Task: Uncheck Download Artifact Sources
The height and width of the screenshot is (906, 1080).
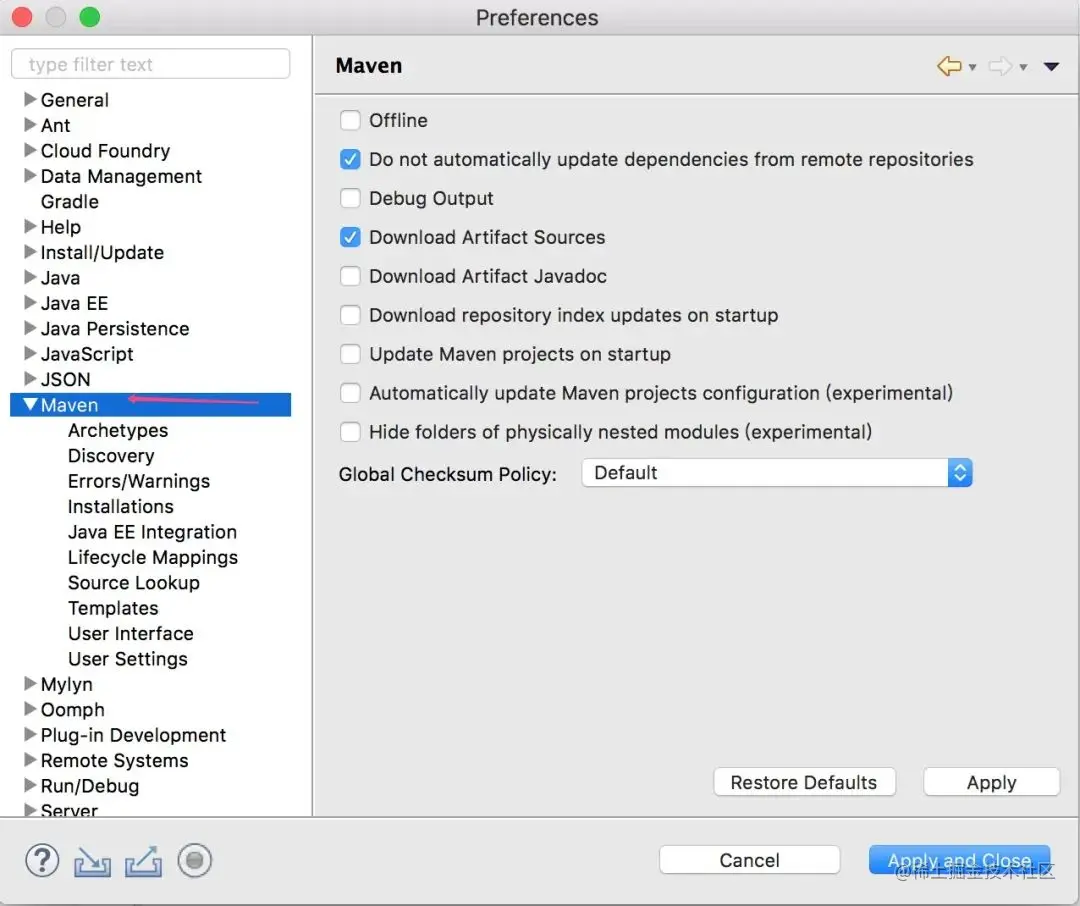Action: [350, 237]
